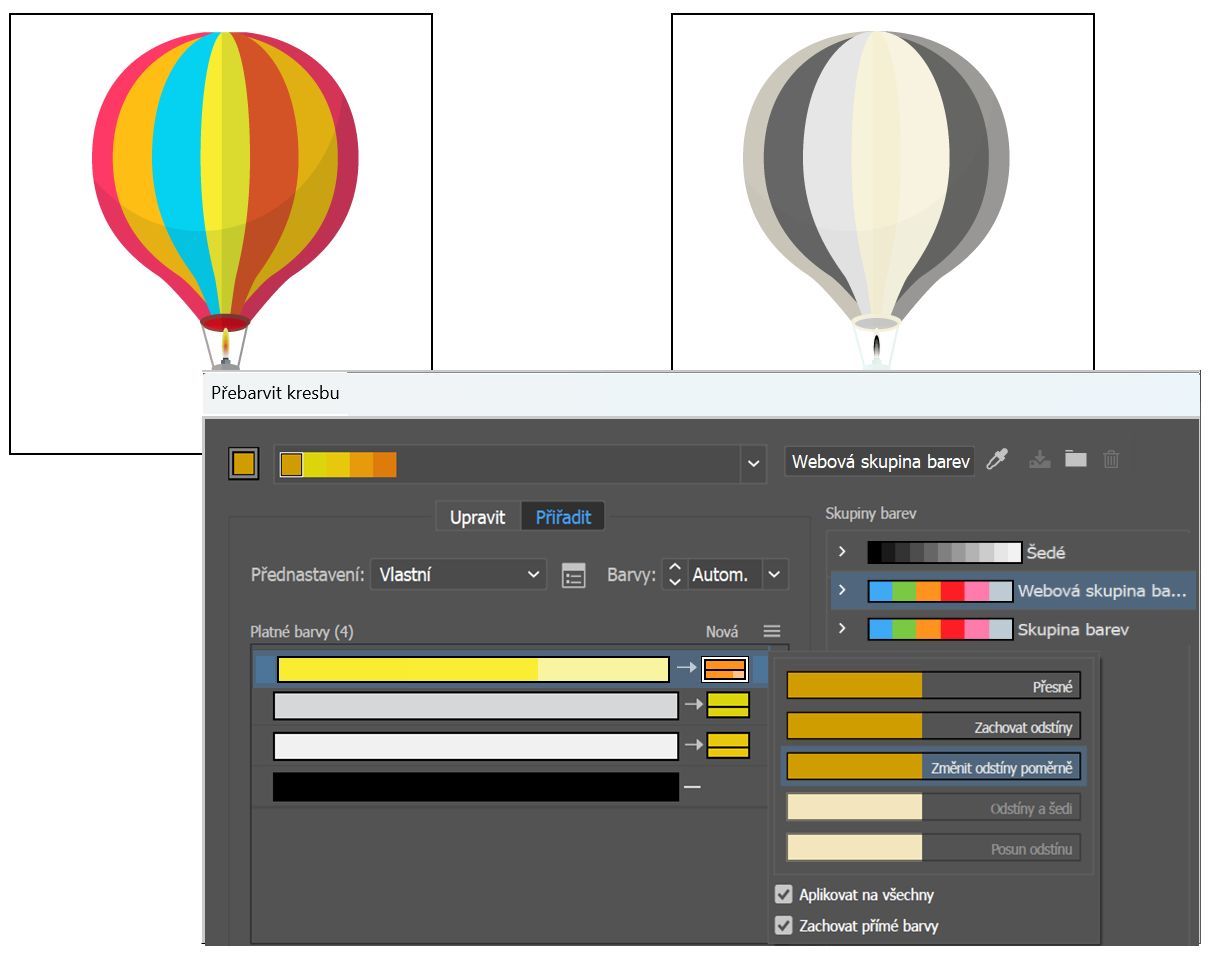Open the active colors dropdown arrow

point(753,464)
